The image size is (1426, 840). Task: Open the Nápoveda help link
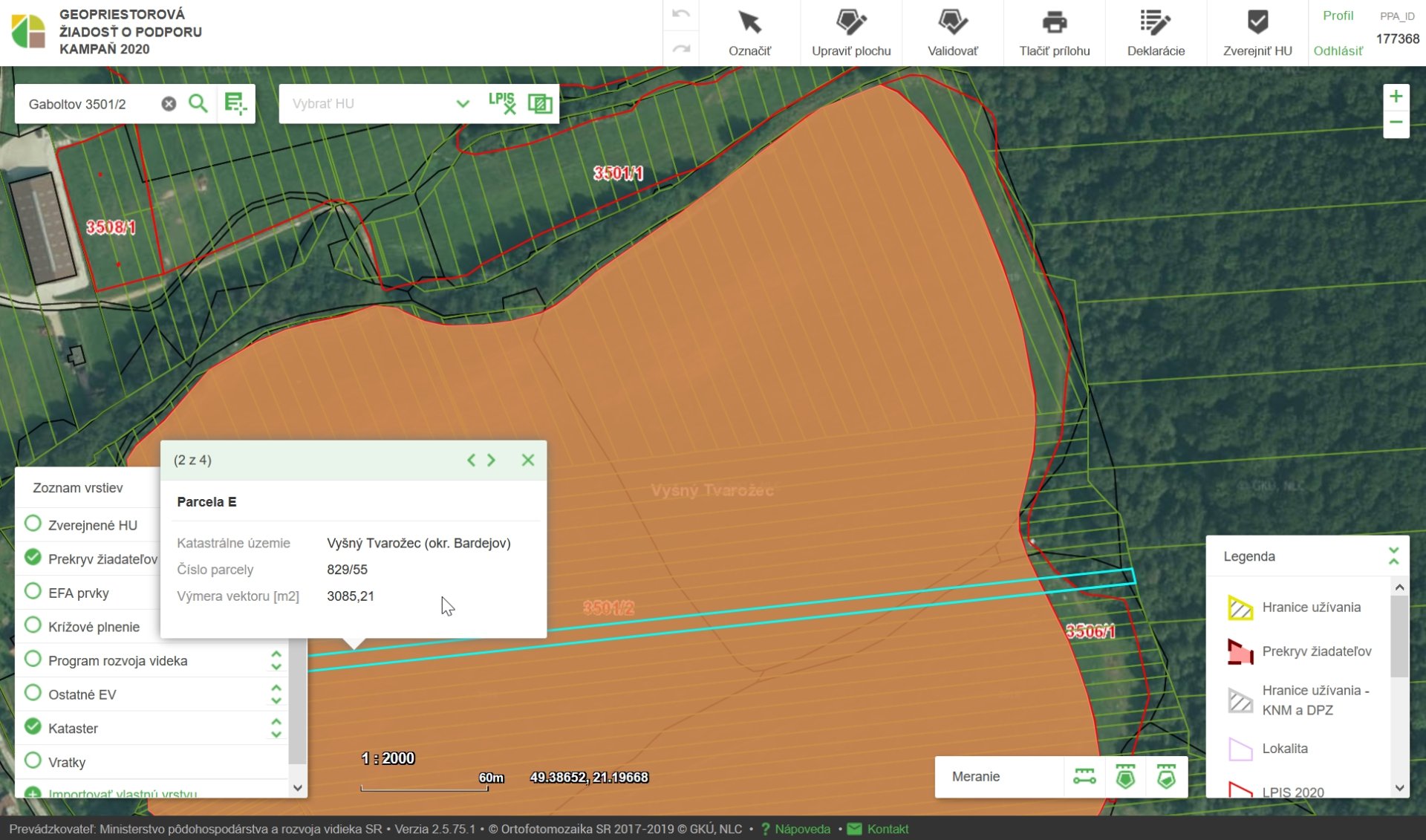point(801,829)
